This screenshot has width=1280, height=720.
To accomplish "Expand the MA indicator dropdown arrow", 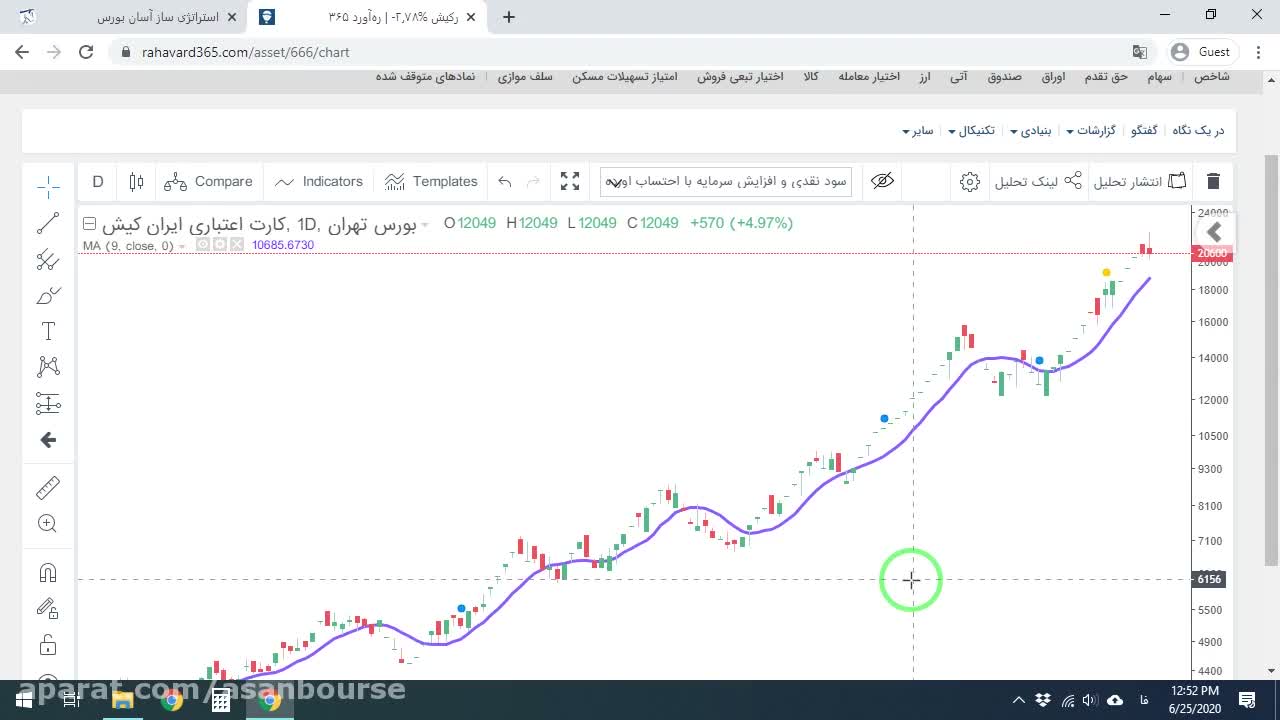I will click(182, 246).
